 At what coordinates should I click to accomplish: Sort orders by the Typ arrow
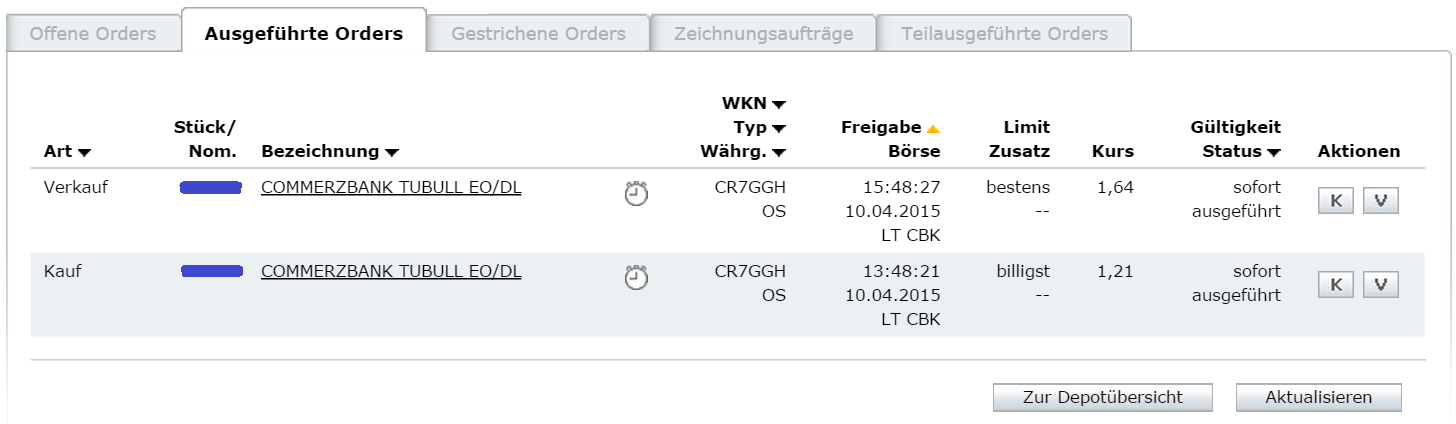779,128
